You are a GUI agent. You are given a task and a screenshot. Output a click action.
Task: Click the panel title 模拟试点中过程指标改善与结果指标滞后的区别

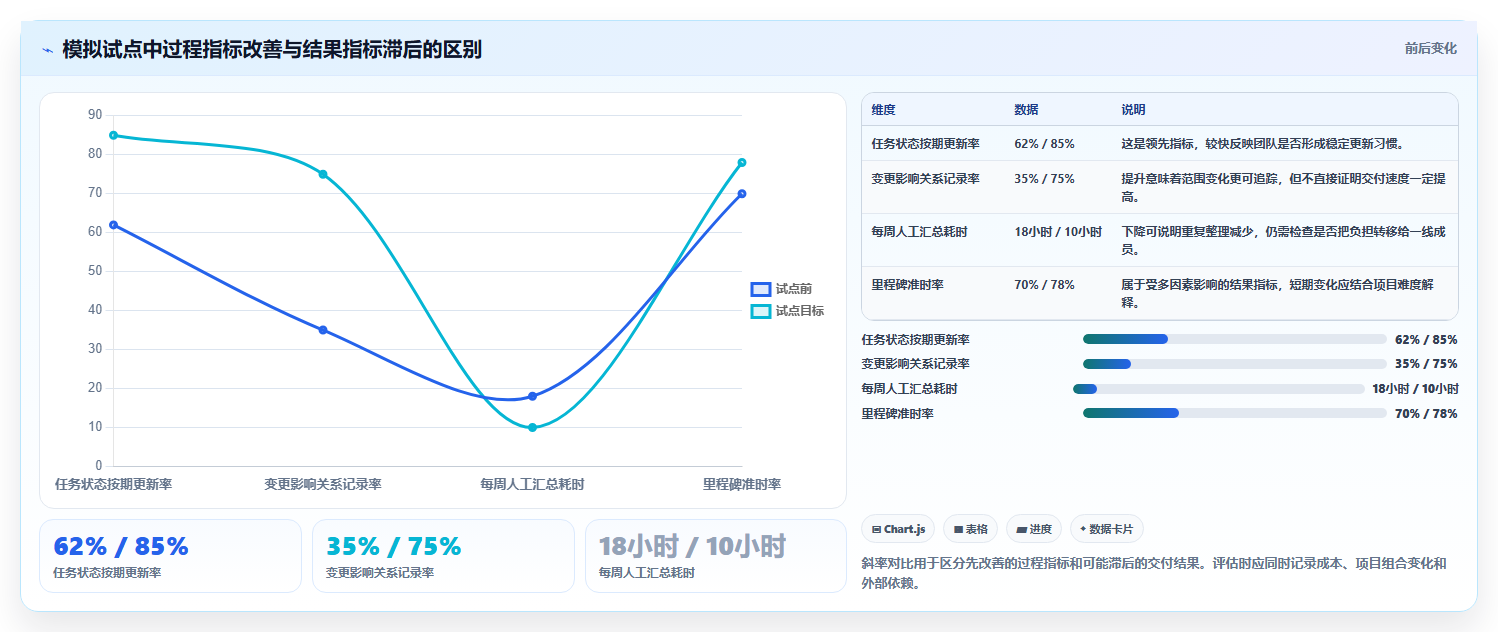pyautogui.click(x=272, y=50)
